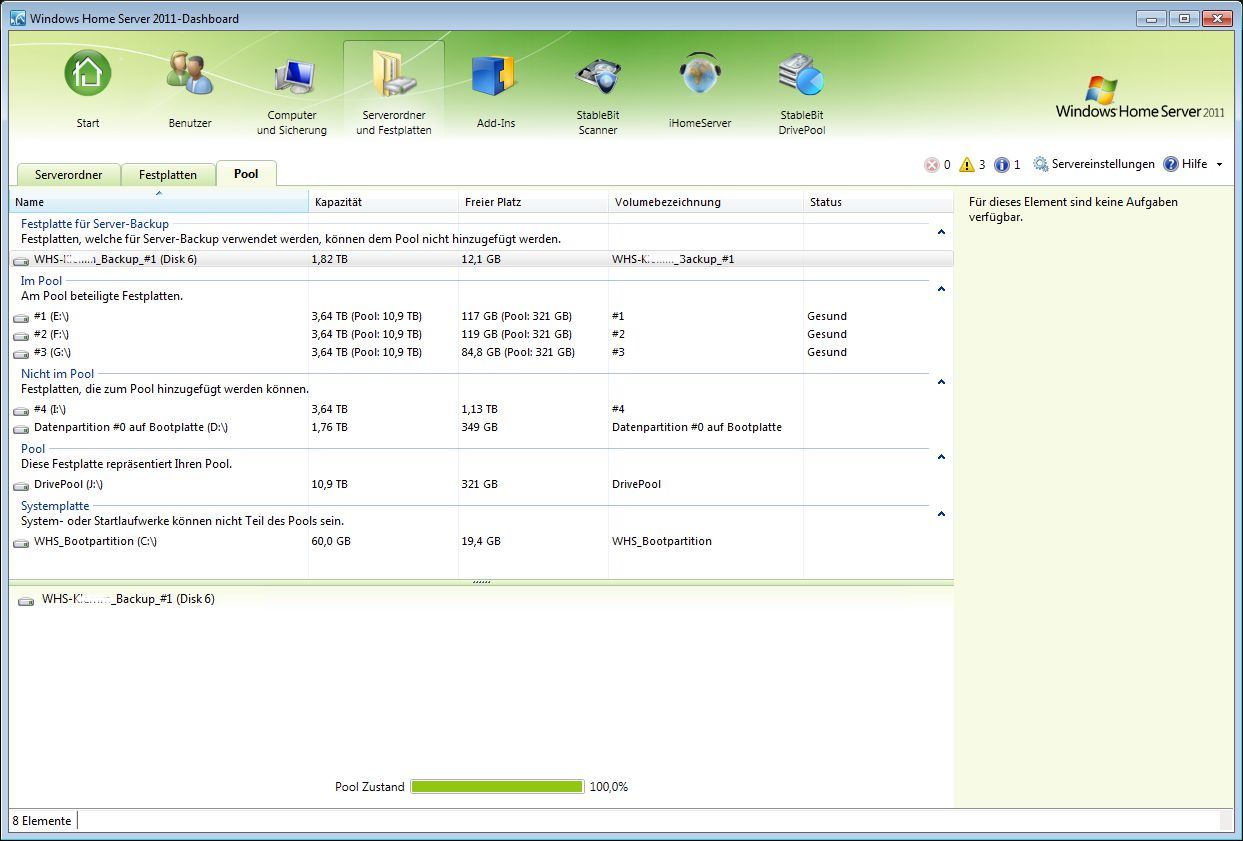The width and height of the screenshot is (1243, 841).
Task: Select row #4 (I:\)
Action: [481, 409]
